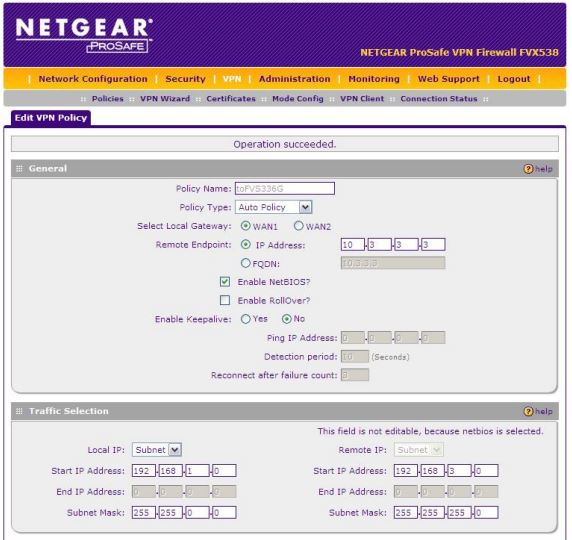572x540 pixels.
Task: Go to the Policies submenu
Action: click(108, 99)
